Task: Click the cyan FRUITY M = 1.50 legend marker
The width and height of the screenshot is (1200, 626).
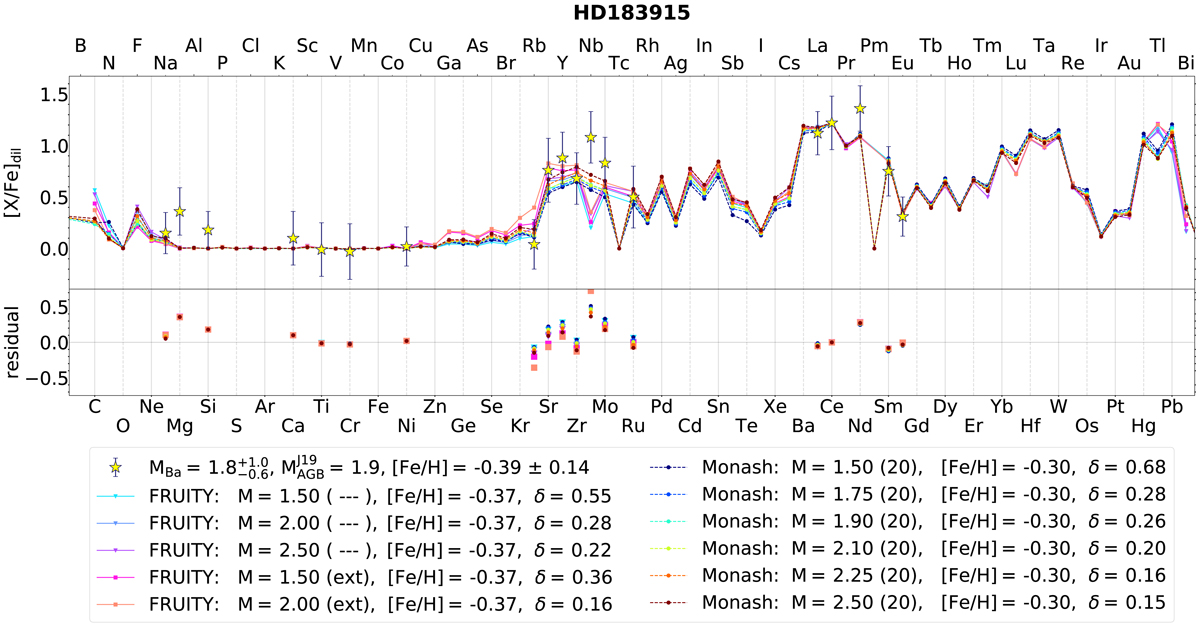Action: click(x=117, y=494)
